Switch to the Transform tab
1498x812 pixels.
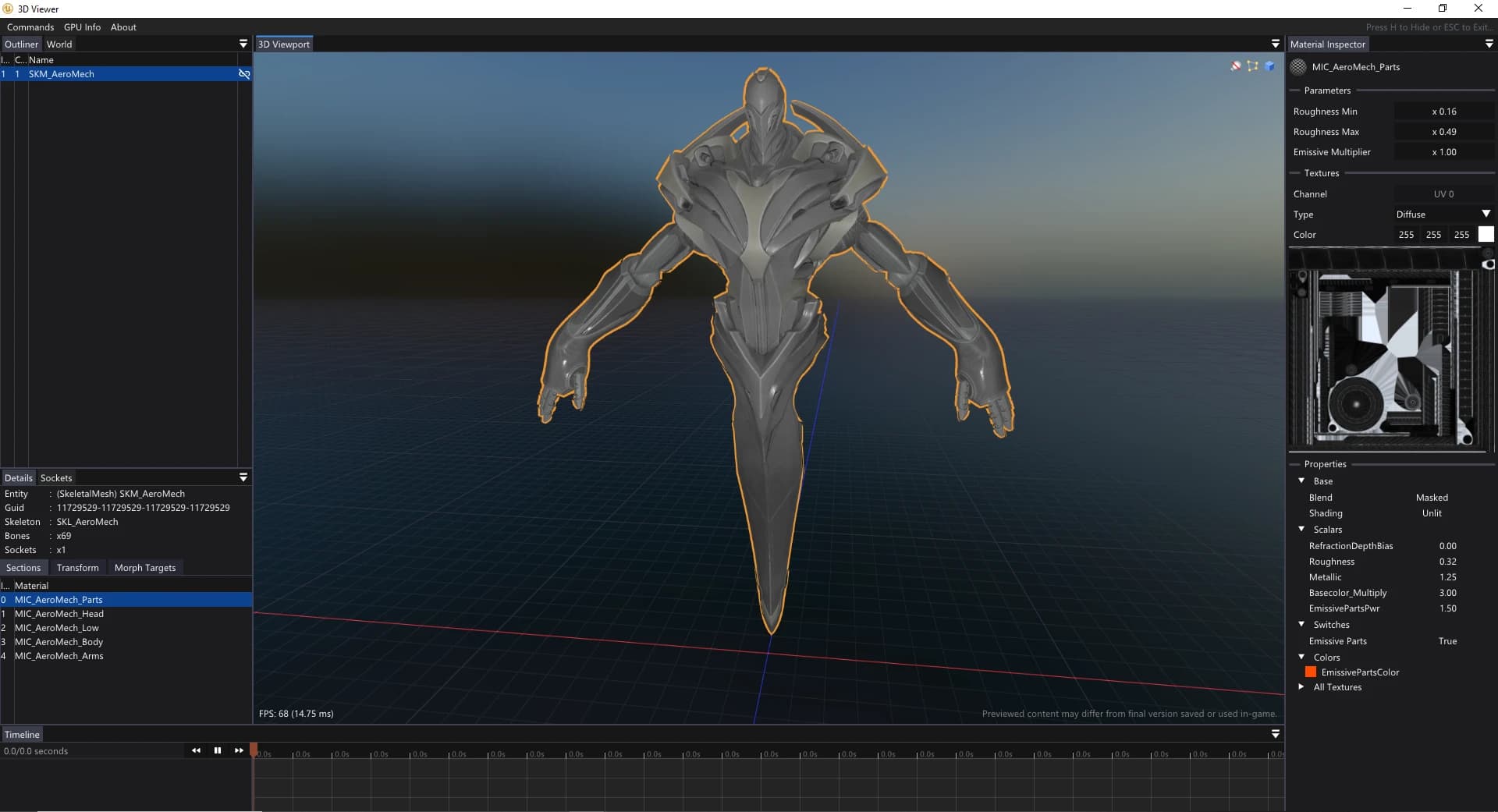tap(78, 568)
